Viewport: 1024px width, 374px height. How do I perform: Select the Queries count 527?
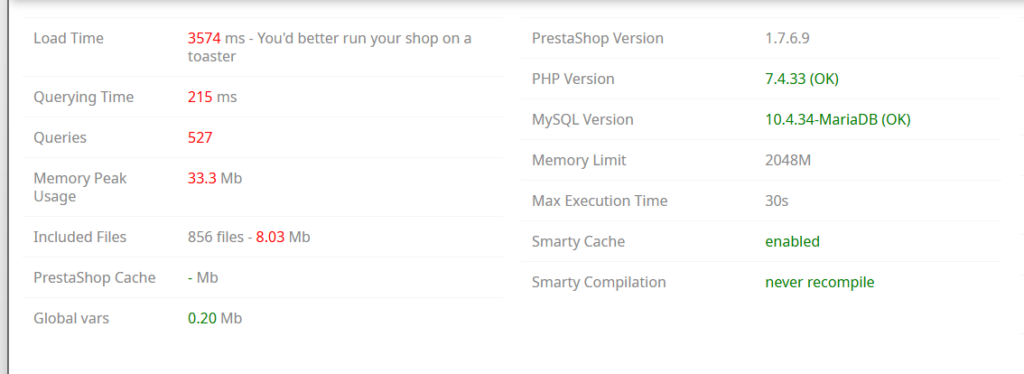(x=200, y=138)
